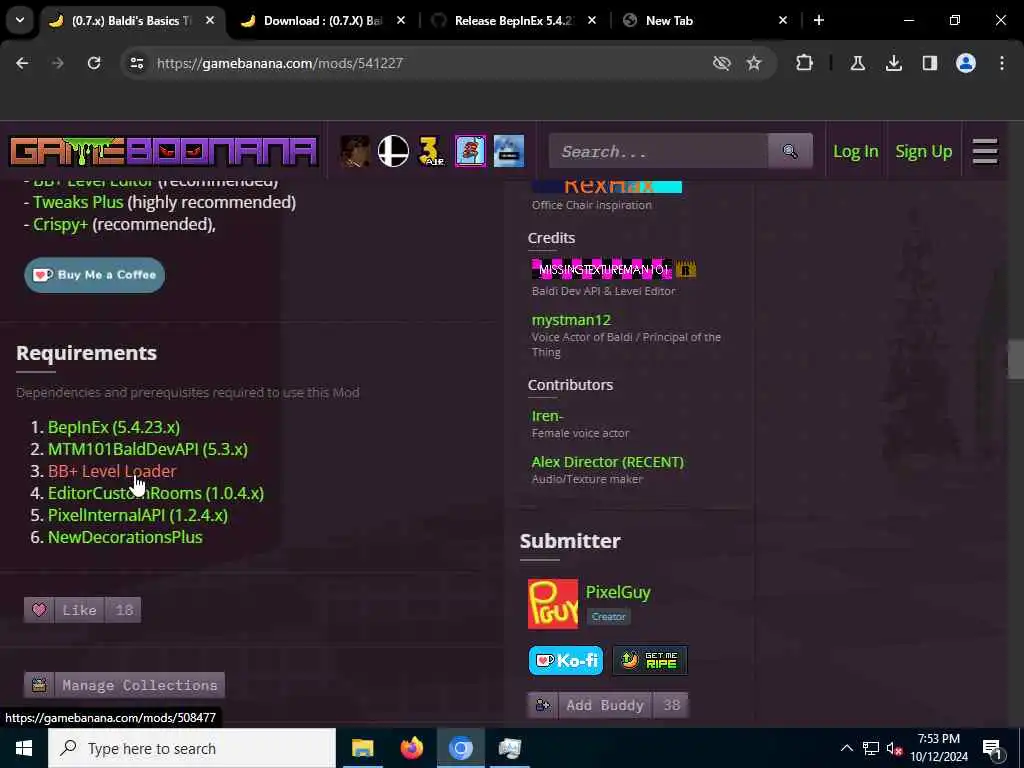Image resolution: width=1024 pixels, height=768 pixels.
Task: Switch to the New Tab tab
Action: (x=704, y=21)
